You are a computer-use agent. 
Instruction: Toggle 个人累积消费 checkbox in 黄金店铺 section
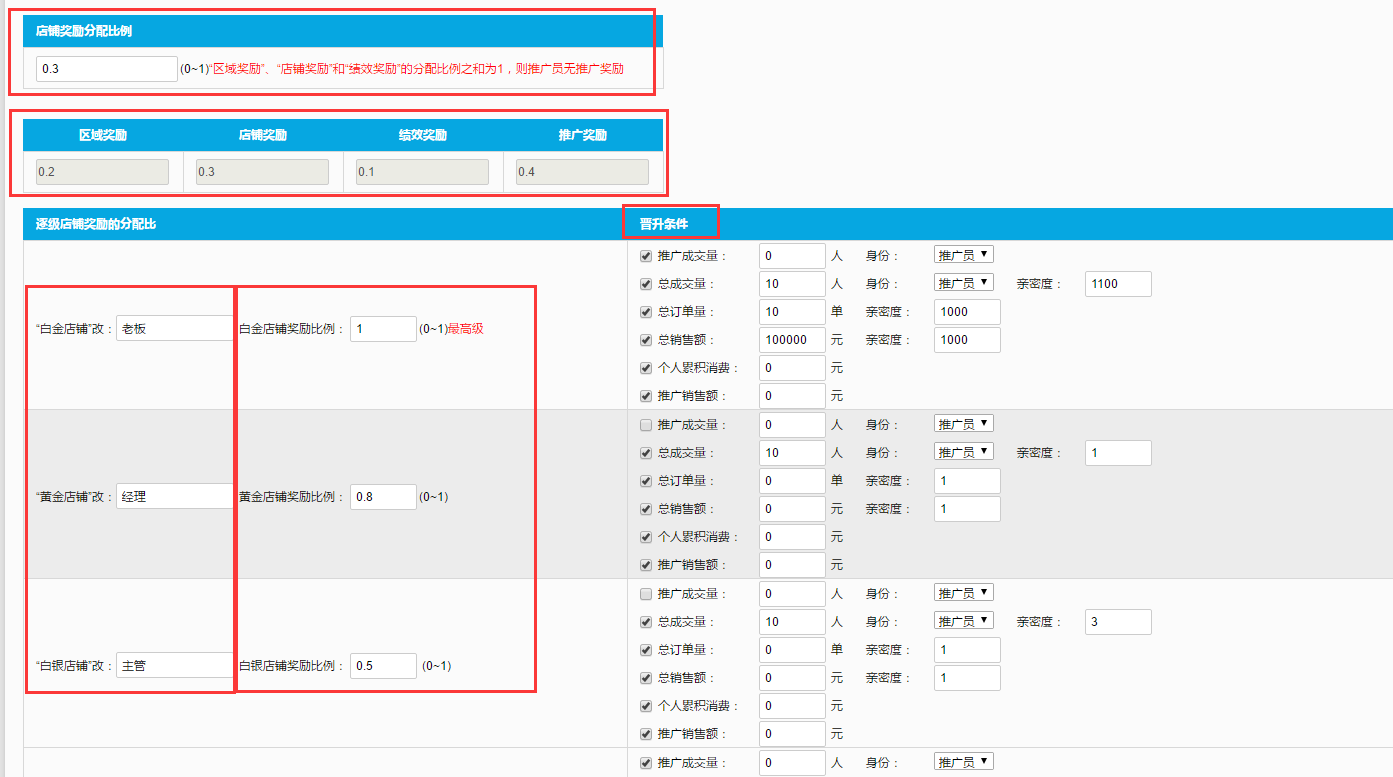(x=646, y=537)
